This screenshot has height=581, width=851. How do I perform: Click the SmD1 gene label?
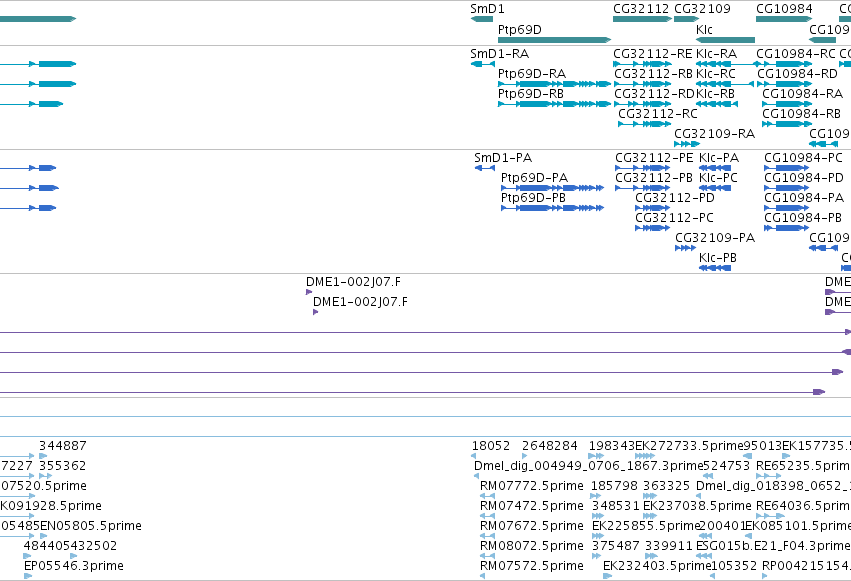point(487,9)
